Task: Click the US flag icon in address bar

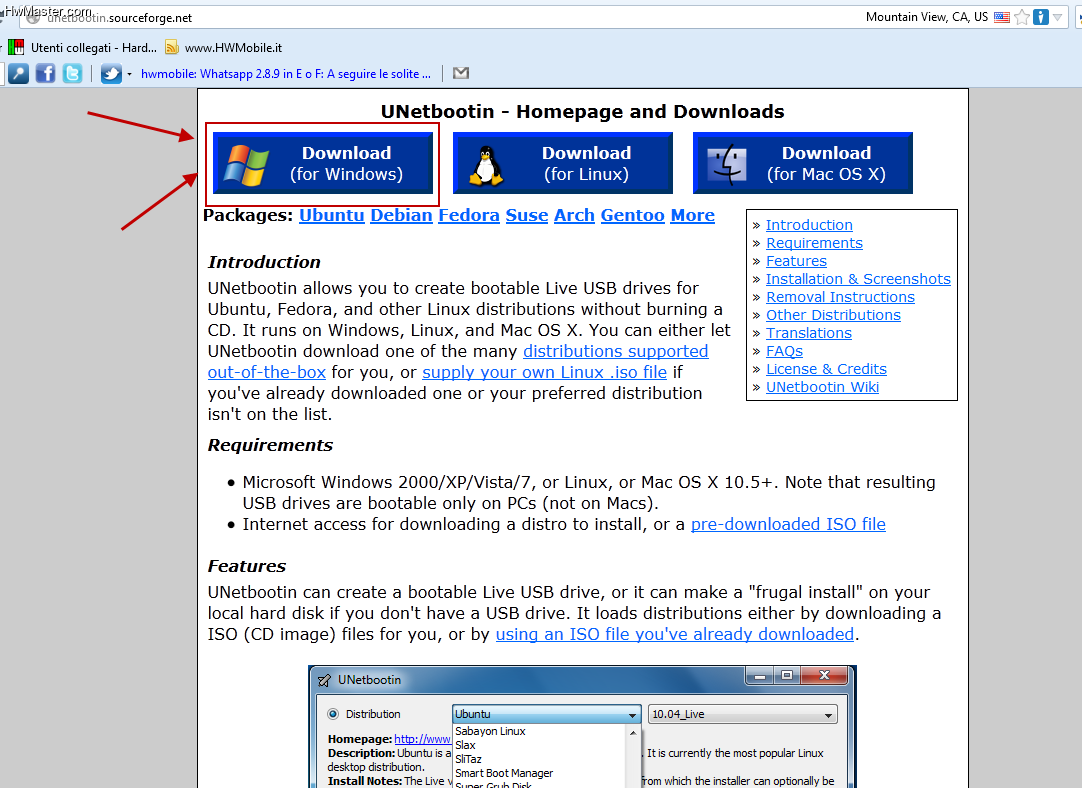Action: [1001, 17]
